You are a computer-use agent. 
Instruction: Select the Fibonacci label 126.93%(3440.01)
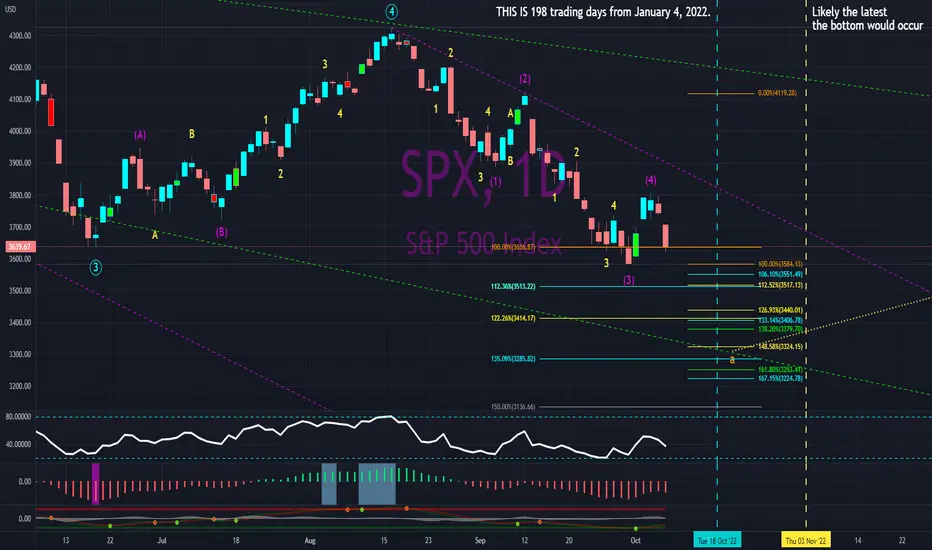click(780, 310)
